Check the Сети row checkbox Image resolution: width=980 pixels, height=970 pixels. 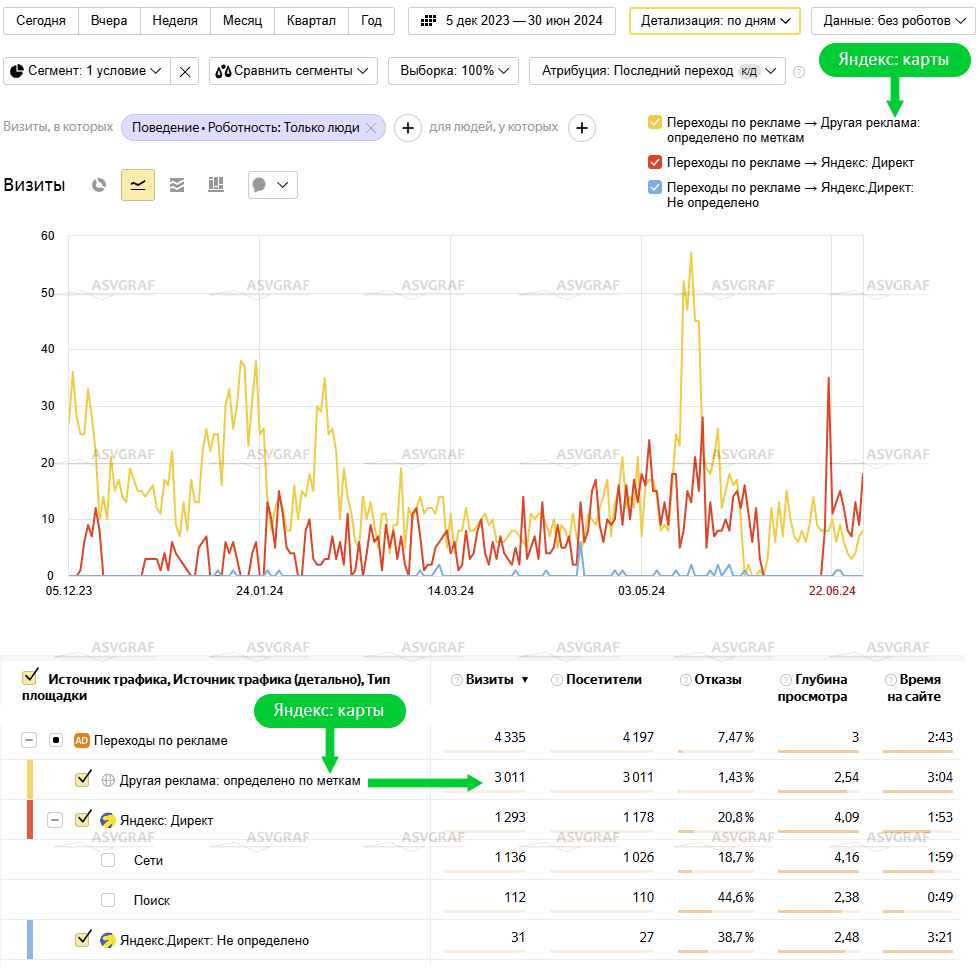pos(108,861)
